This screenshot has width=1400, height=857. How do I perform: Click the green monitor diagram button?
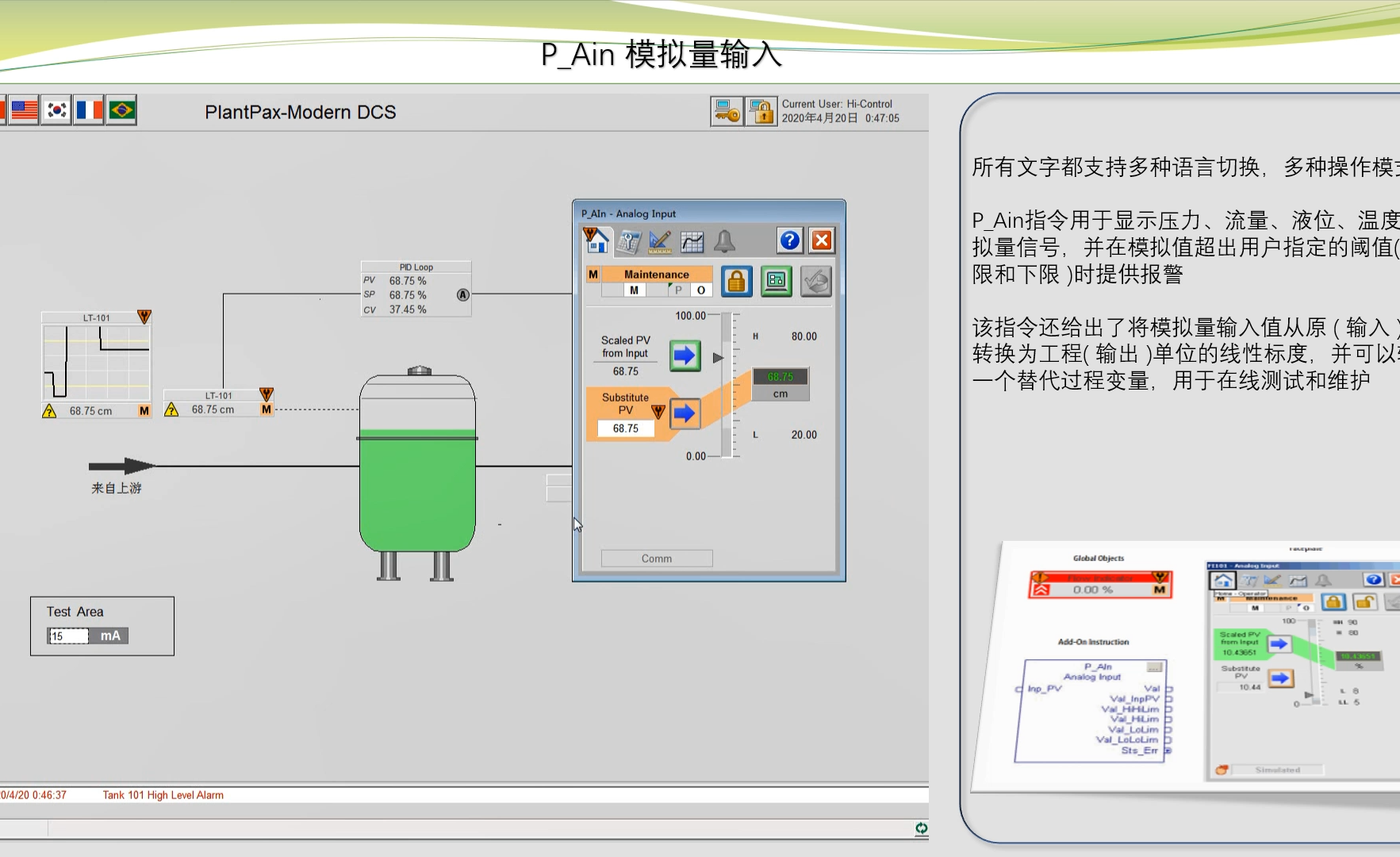pos(777,282)
